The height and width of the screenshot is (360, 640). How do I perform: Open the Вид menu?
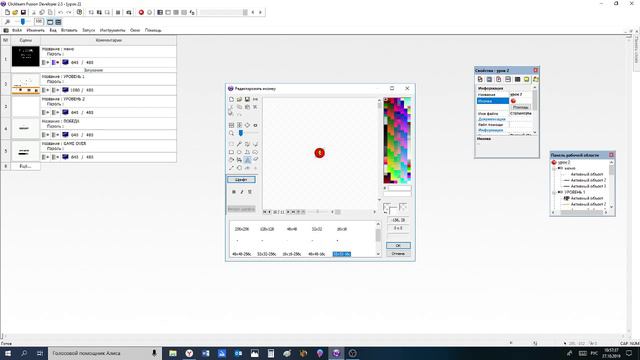tap(53, 30)
